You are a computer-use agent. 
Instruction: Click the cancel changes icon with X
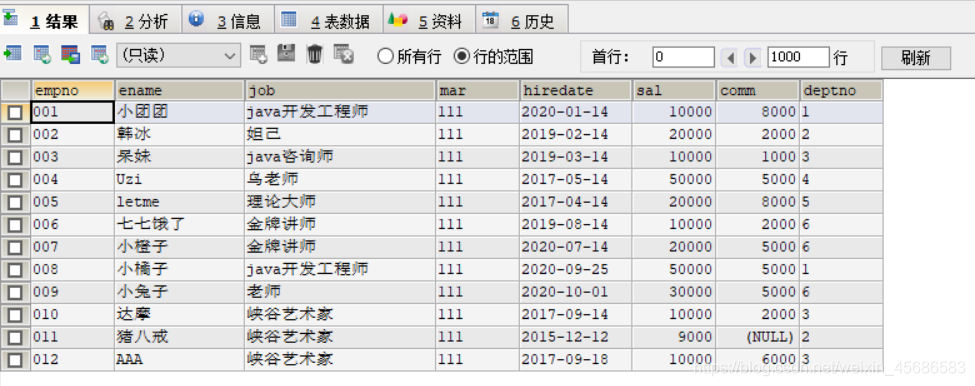[344, 54]
